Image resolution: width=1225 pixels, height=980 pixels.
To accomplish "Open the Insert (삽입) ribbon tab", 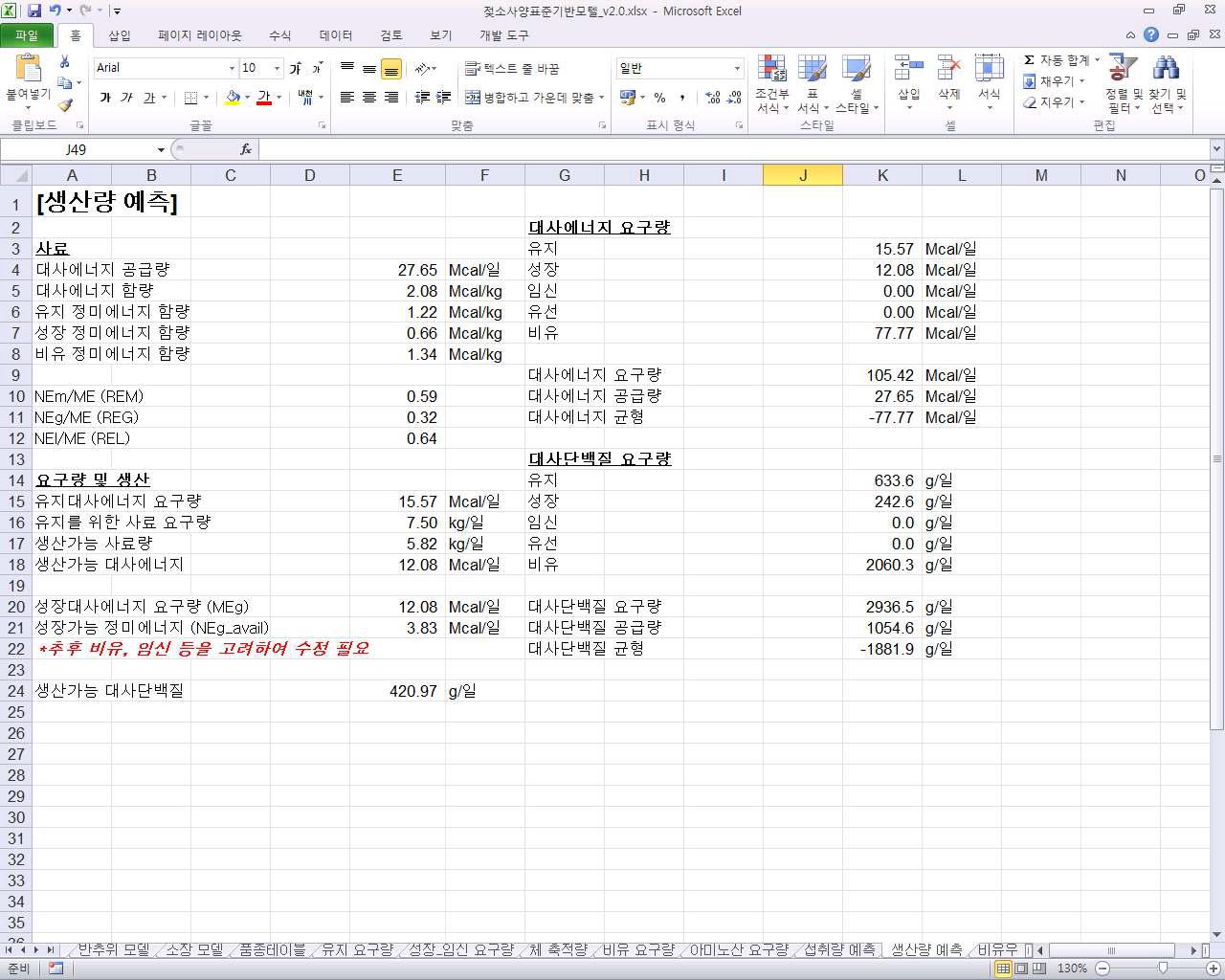I will tap(120, 35).
